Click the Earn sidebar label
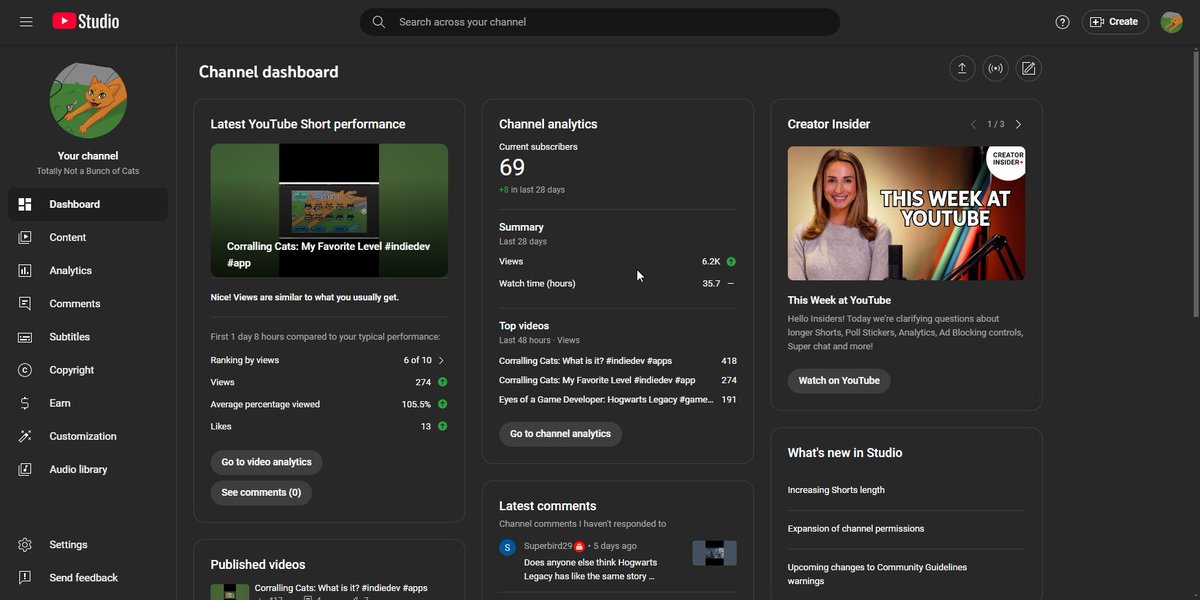This screenshot has height=600, width=1200. point(60,403)
